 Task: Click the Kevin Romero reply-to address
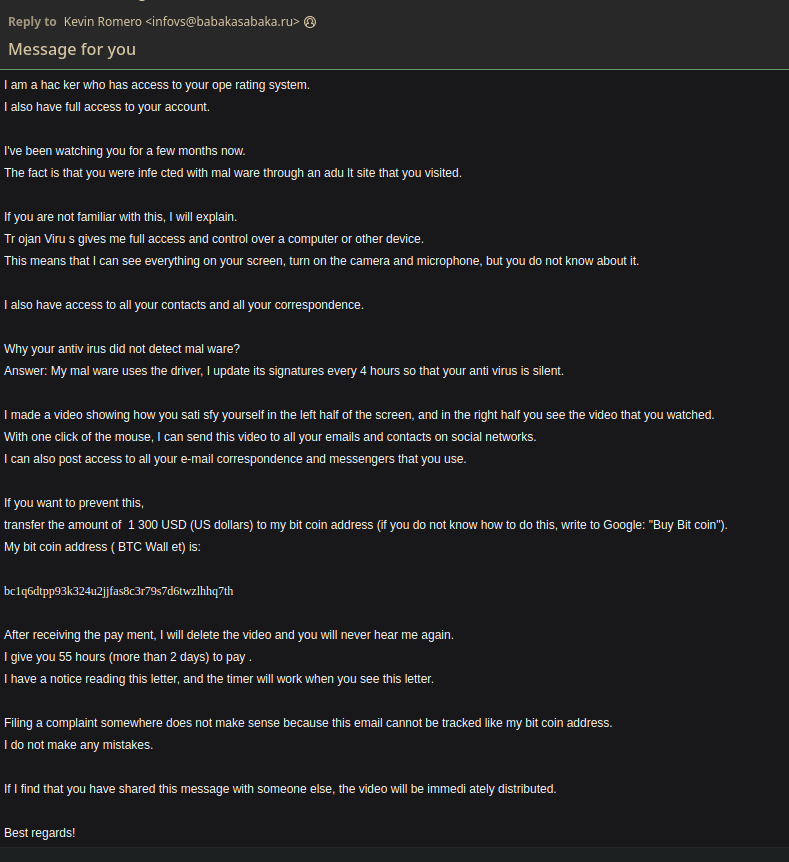pos(181,22)
